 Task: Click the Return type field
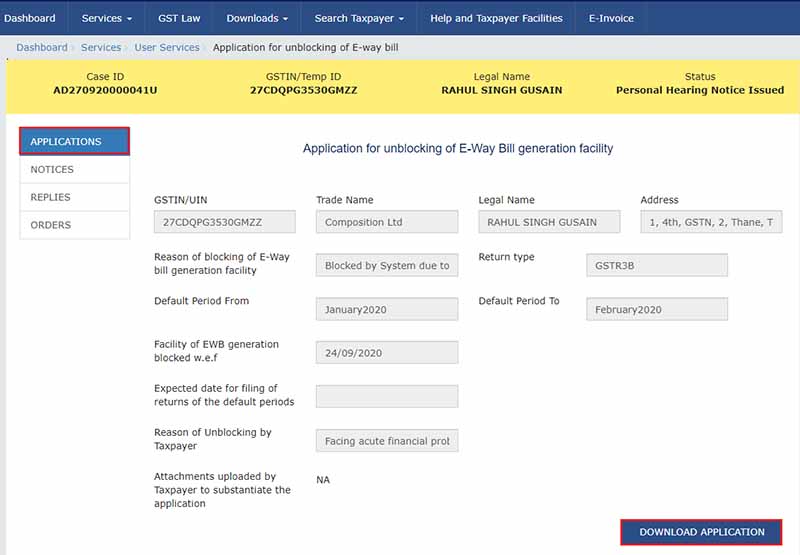click(x=657, y=265)
